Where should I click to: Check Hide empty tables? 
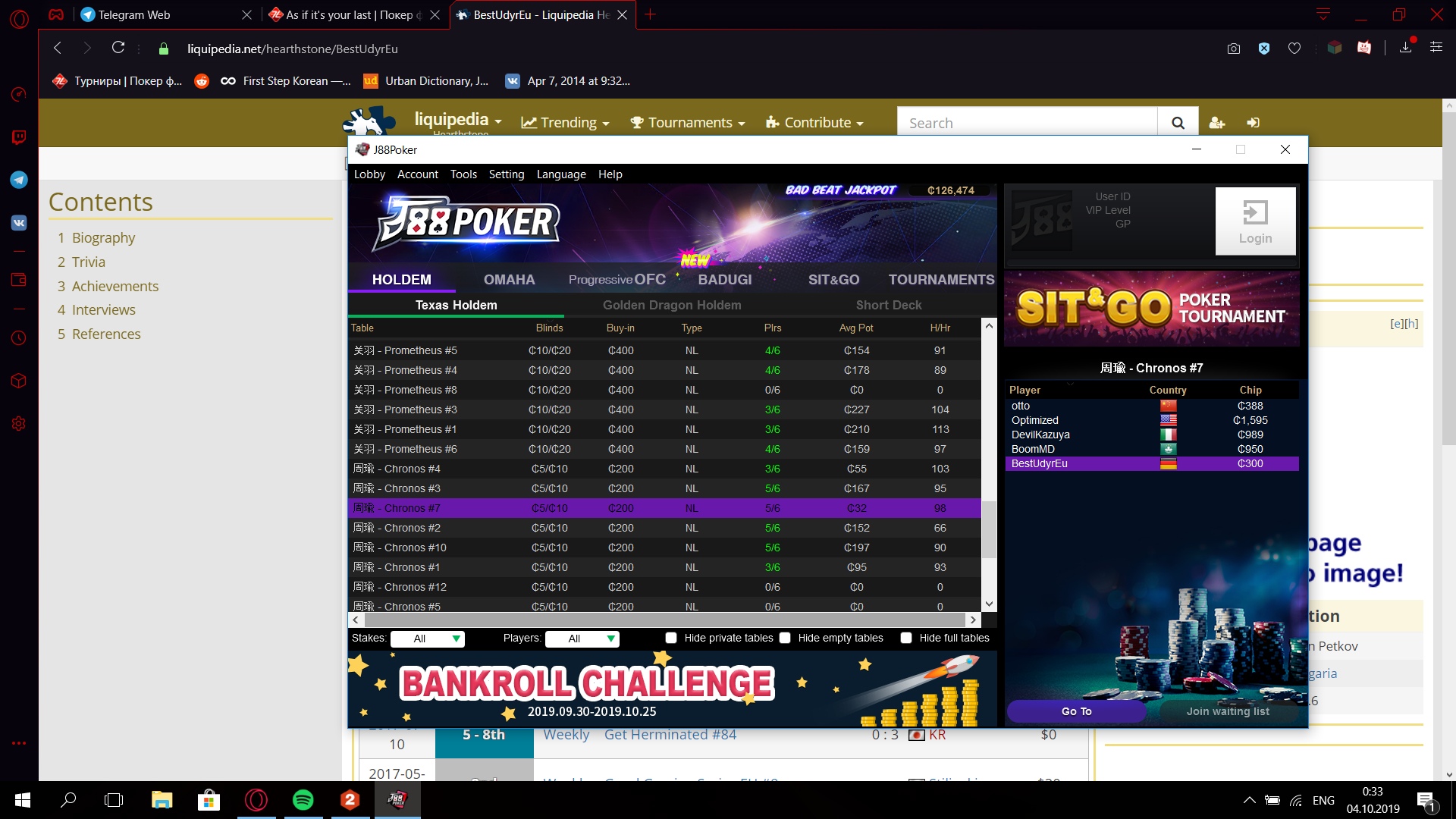click(x=785, y=638)
